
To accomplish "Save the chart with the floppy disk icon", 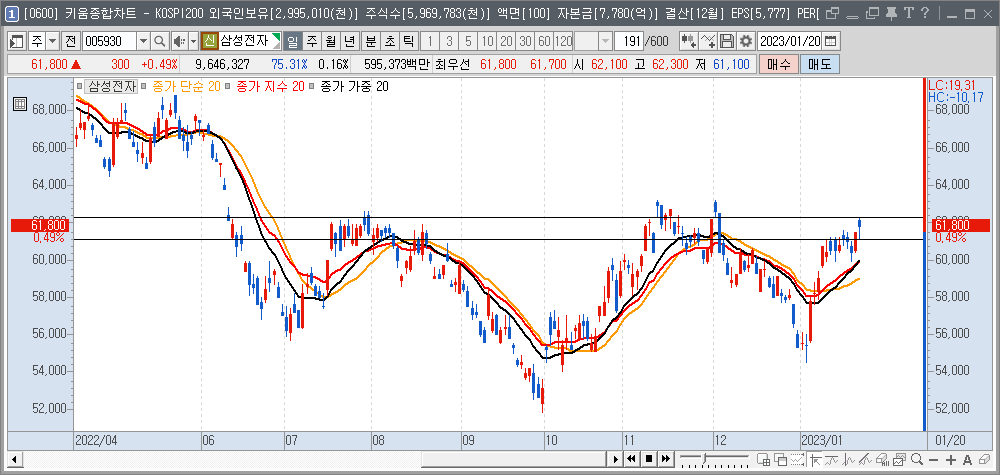I will [x=726, y=42].
